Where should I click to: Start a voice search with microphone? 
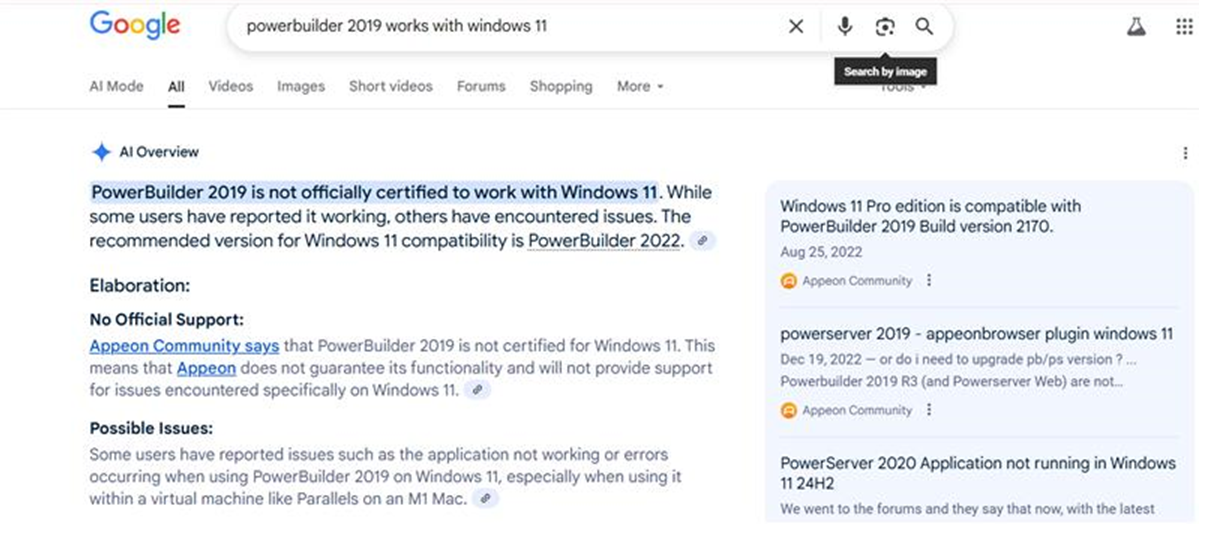point(845,27)
